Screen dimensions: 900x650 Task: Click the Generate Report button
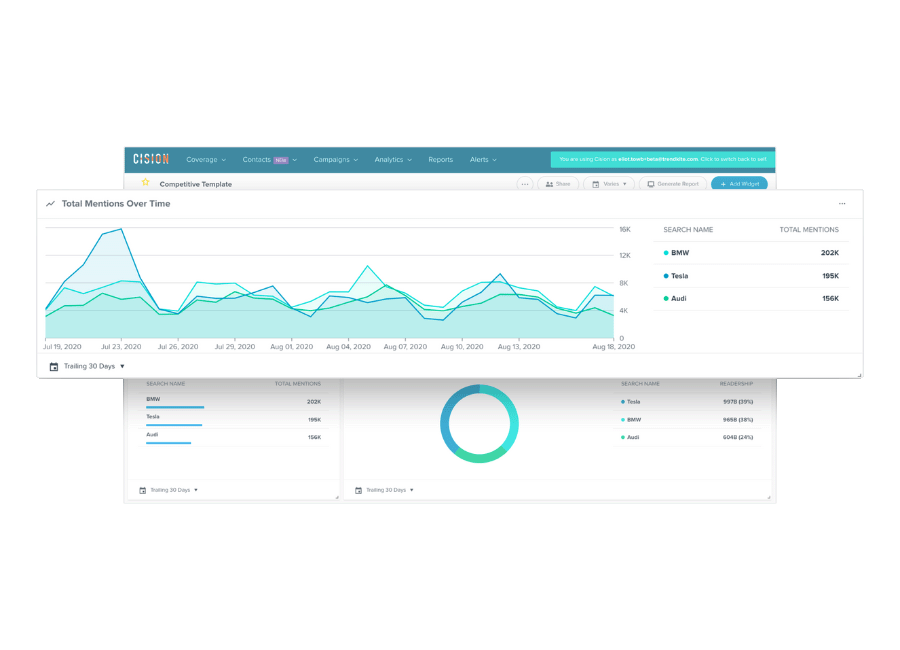point(673,184)
